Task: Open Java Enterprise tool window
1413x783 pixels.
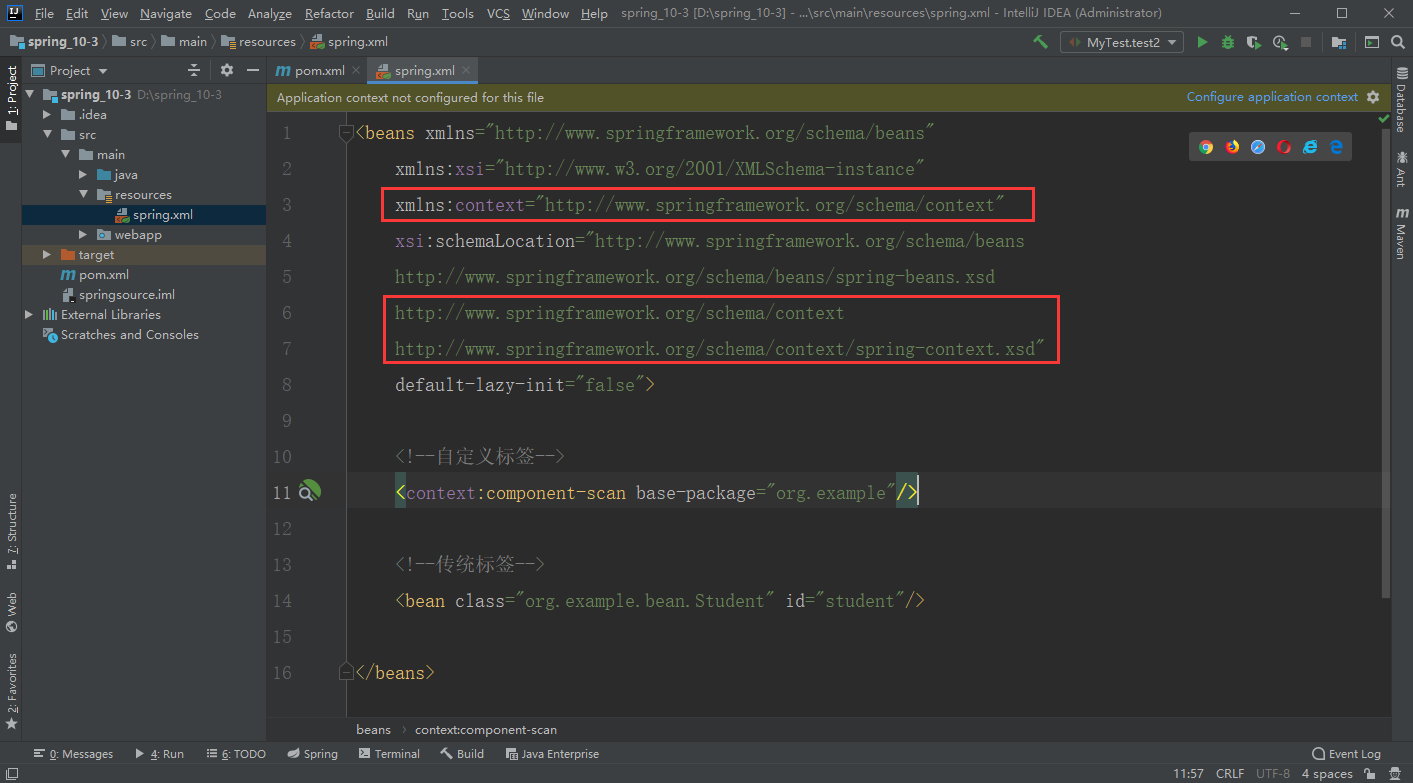Action: pyautogui.click(x=553, y=754)
